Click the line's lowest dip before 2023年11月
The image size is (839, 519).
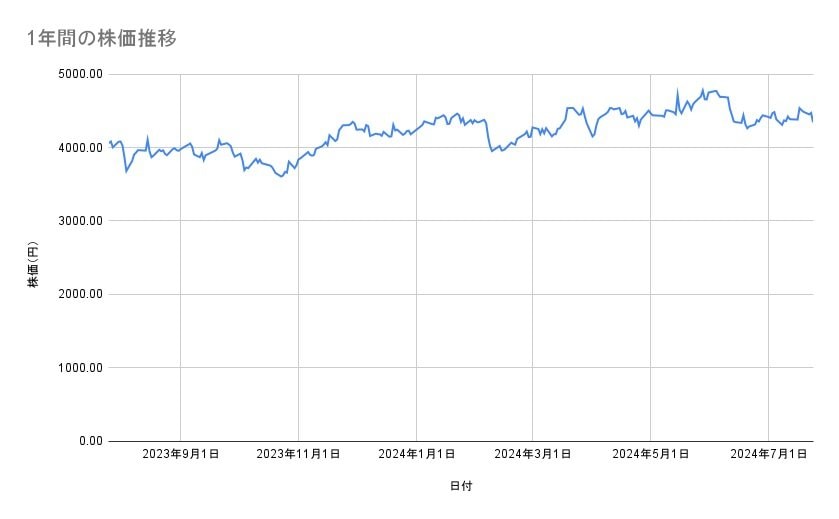click(x=282, y=177)
